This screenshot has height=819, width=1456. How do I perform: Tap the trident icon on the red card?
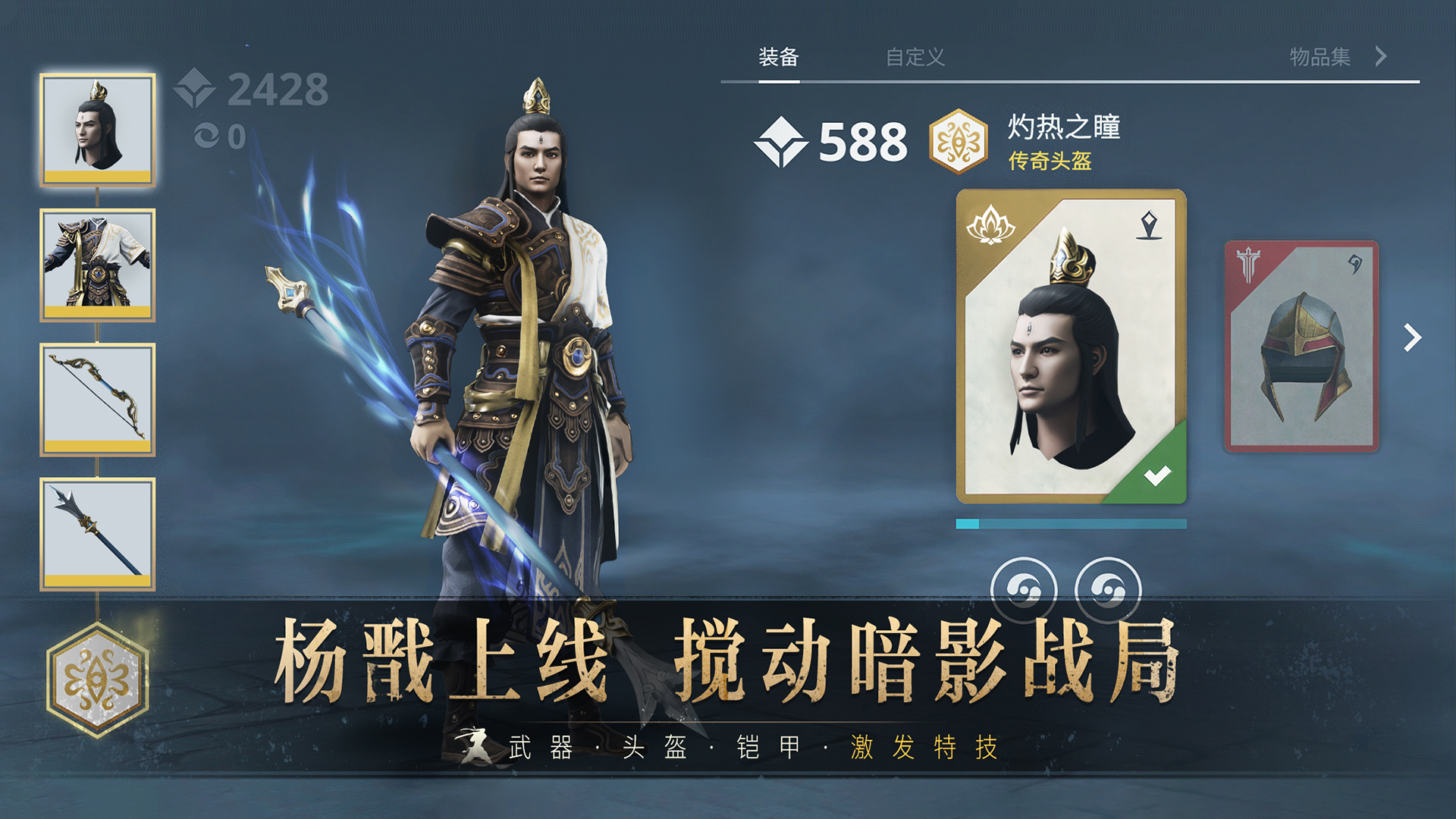pyautogui.click(x=1248, y=264)
